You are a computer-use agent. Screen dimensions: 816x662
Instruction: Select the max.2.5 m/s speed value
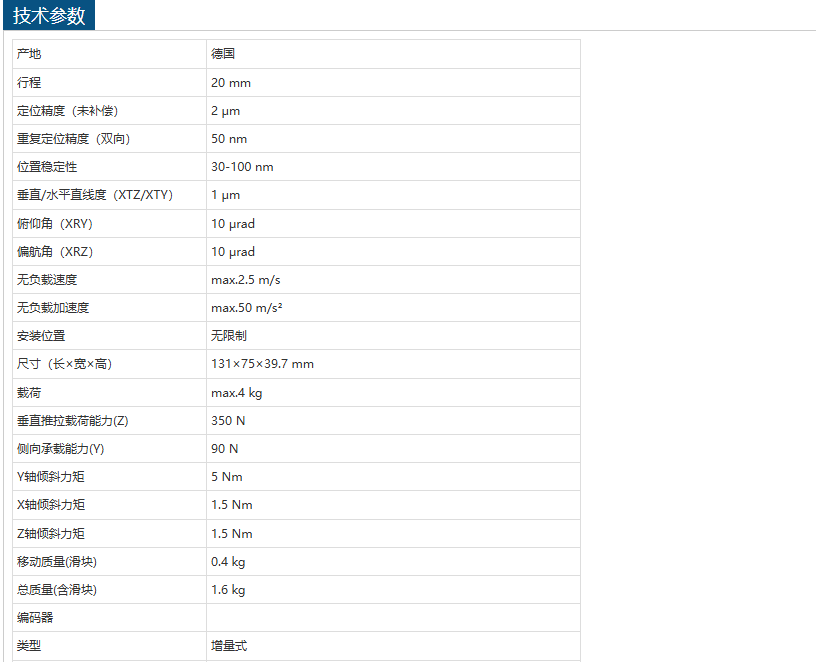tap(246, 280)
